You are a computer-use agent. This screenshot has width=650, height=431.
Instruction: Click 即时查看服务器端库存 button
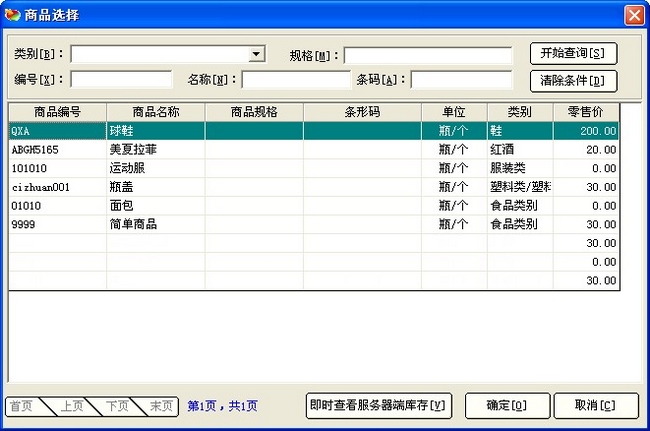coord(379,405)
